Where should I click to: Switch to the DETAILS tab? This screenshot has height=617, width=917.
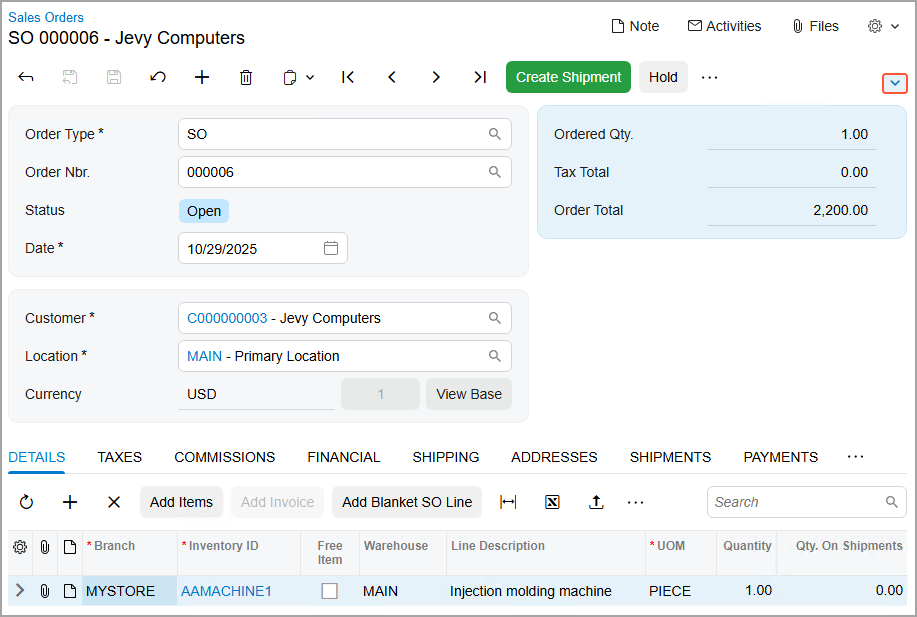[x=37, y=457]
